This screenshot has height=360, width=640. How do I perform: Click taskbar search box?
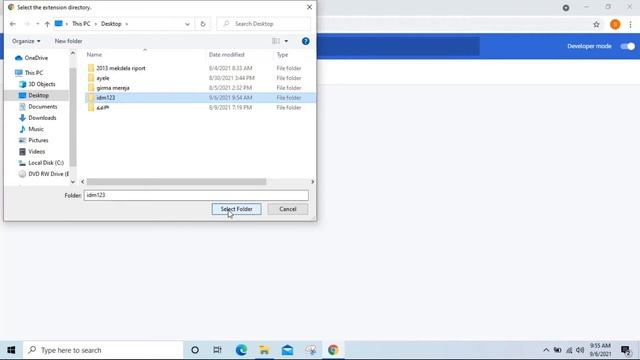click(103, 350)
